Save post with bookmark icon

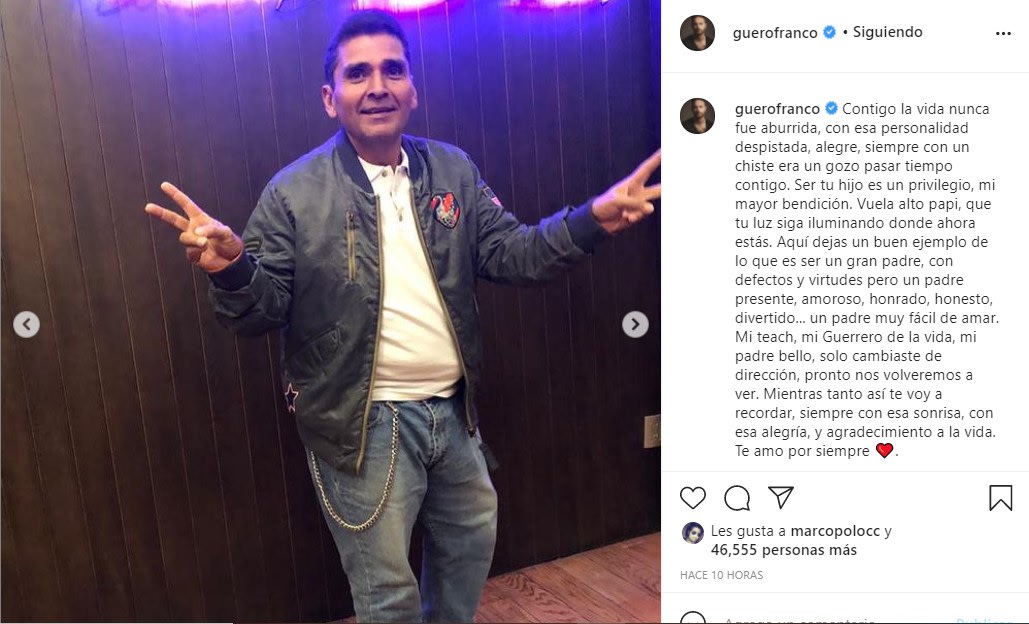(x=1000, y=497)
